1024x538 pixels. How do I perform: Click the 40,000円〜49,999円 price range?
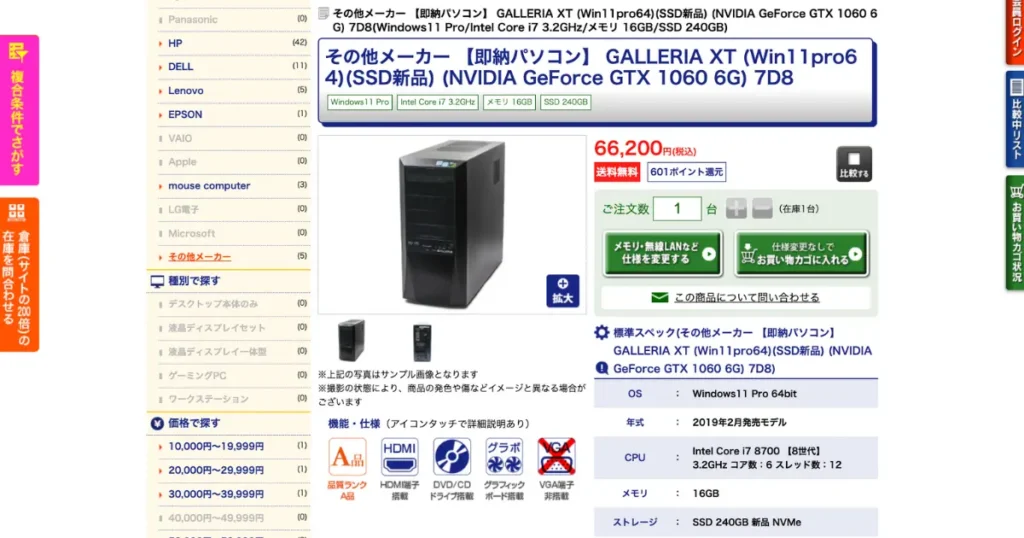(x=216, y=518)
